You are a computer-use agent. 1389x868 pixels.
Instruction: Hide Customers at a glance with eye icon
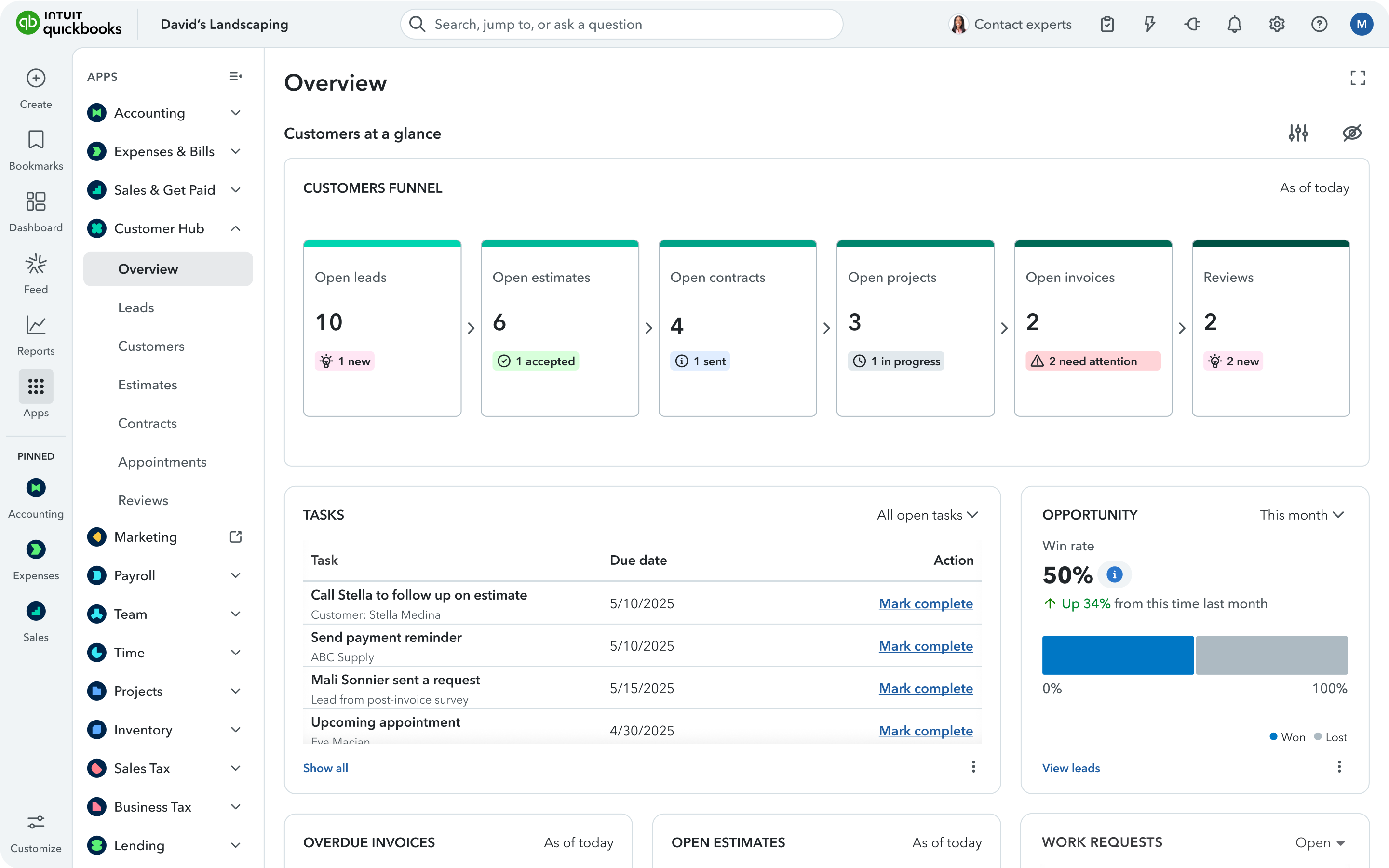point(1352,133)
